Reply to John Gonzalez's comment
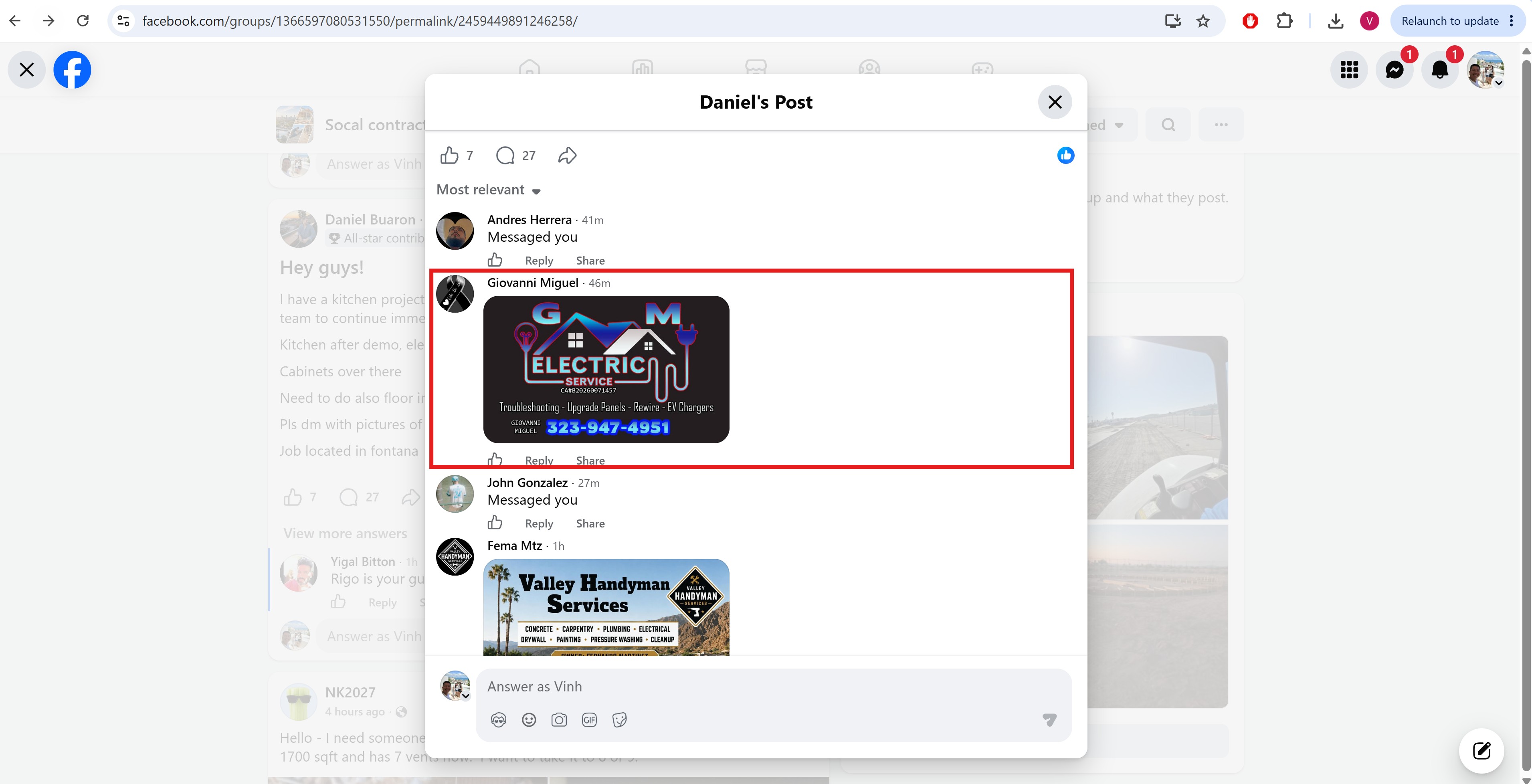Viewport: 1532px width, 784px height. 539,523
